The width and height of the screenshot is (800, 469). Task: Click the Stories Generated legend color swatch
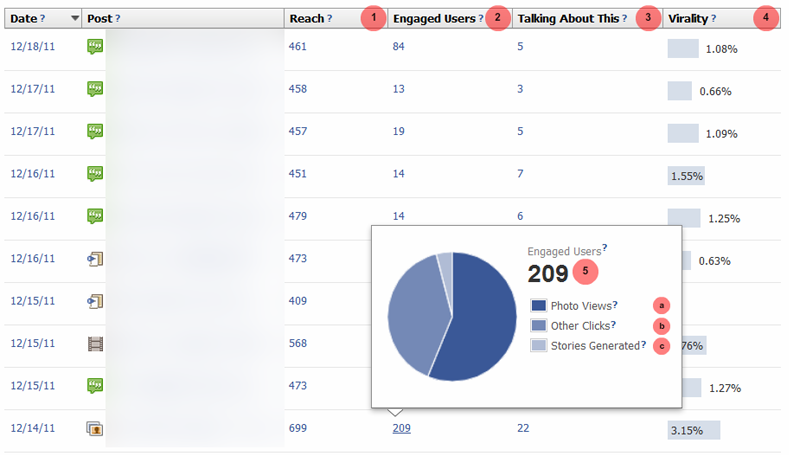[537, 345]
